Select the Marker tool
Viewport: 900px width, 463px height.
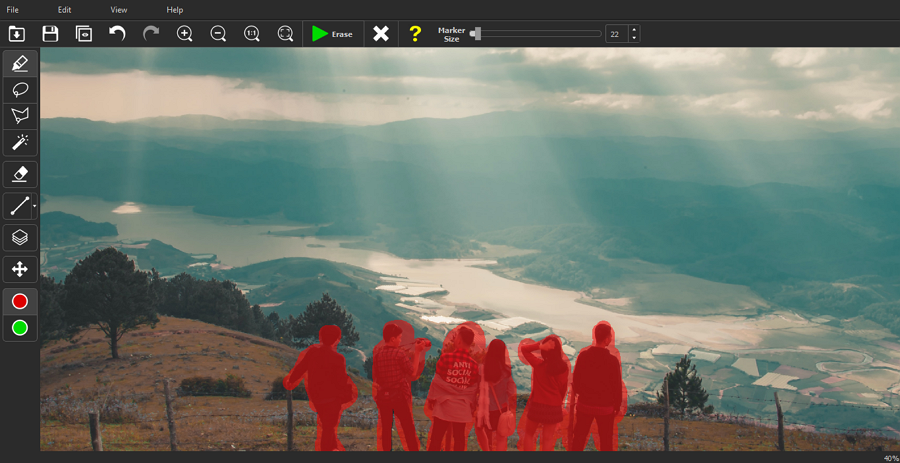20,64
